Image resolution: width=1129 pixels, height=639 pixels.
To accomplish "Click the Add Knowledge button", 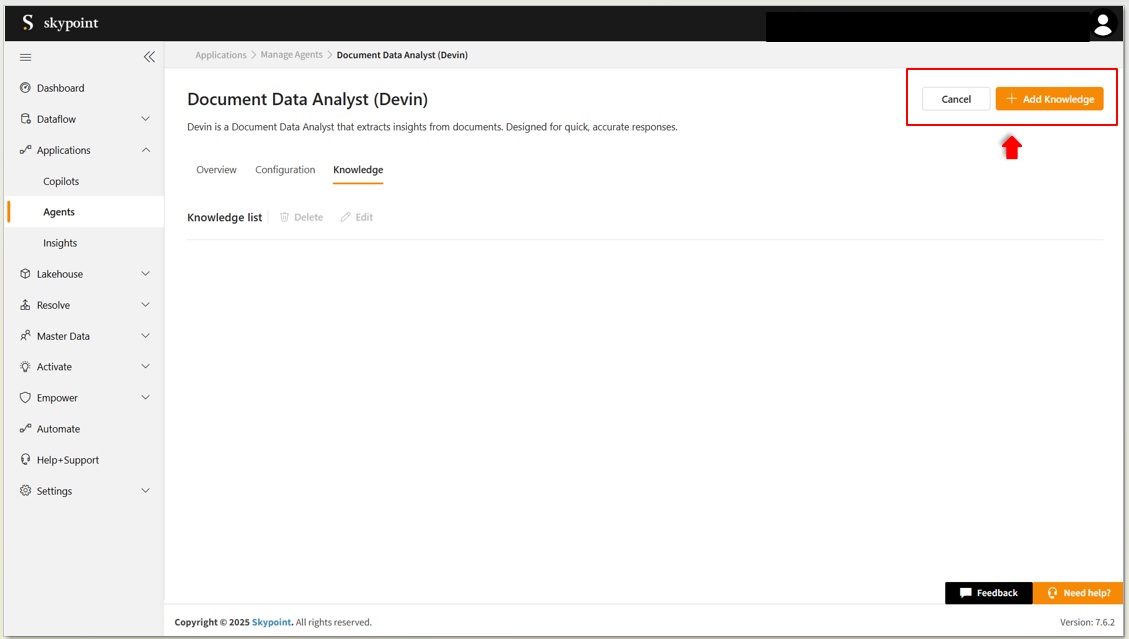I will click(1049, 99).
